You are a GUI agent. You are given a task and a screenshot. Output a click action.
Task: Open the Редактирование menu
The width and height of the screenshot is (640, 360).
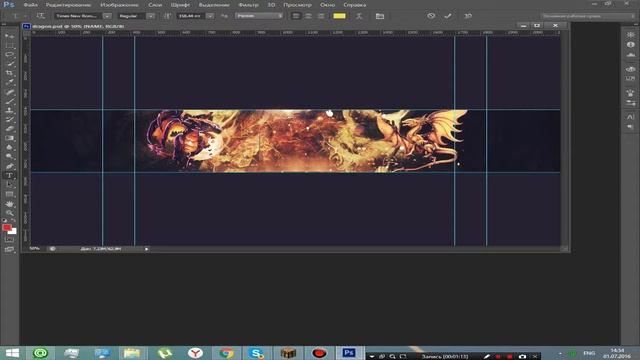[68, 5]
